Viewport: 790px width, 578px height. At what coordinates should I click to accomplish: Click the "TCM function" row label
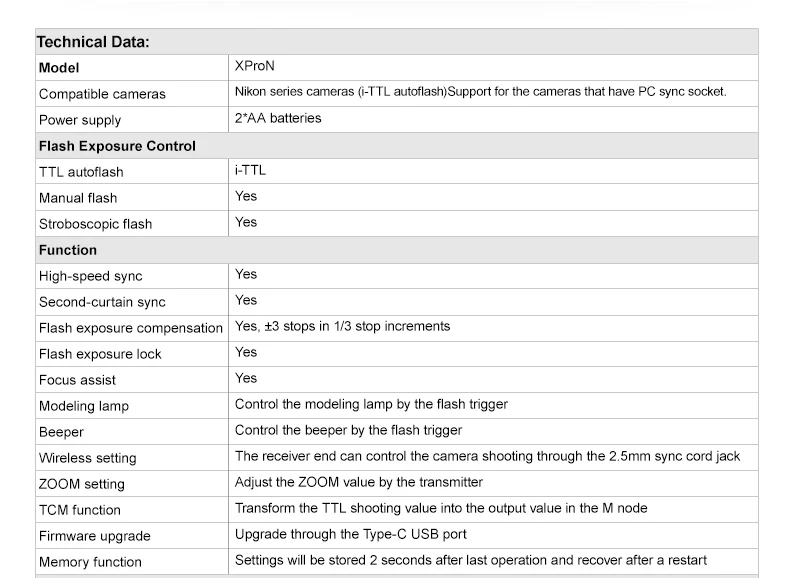click(80, 510)
